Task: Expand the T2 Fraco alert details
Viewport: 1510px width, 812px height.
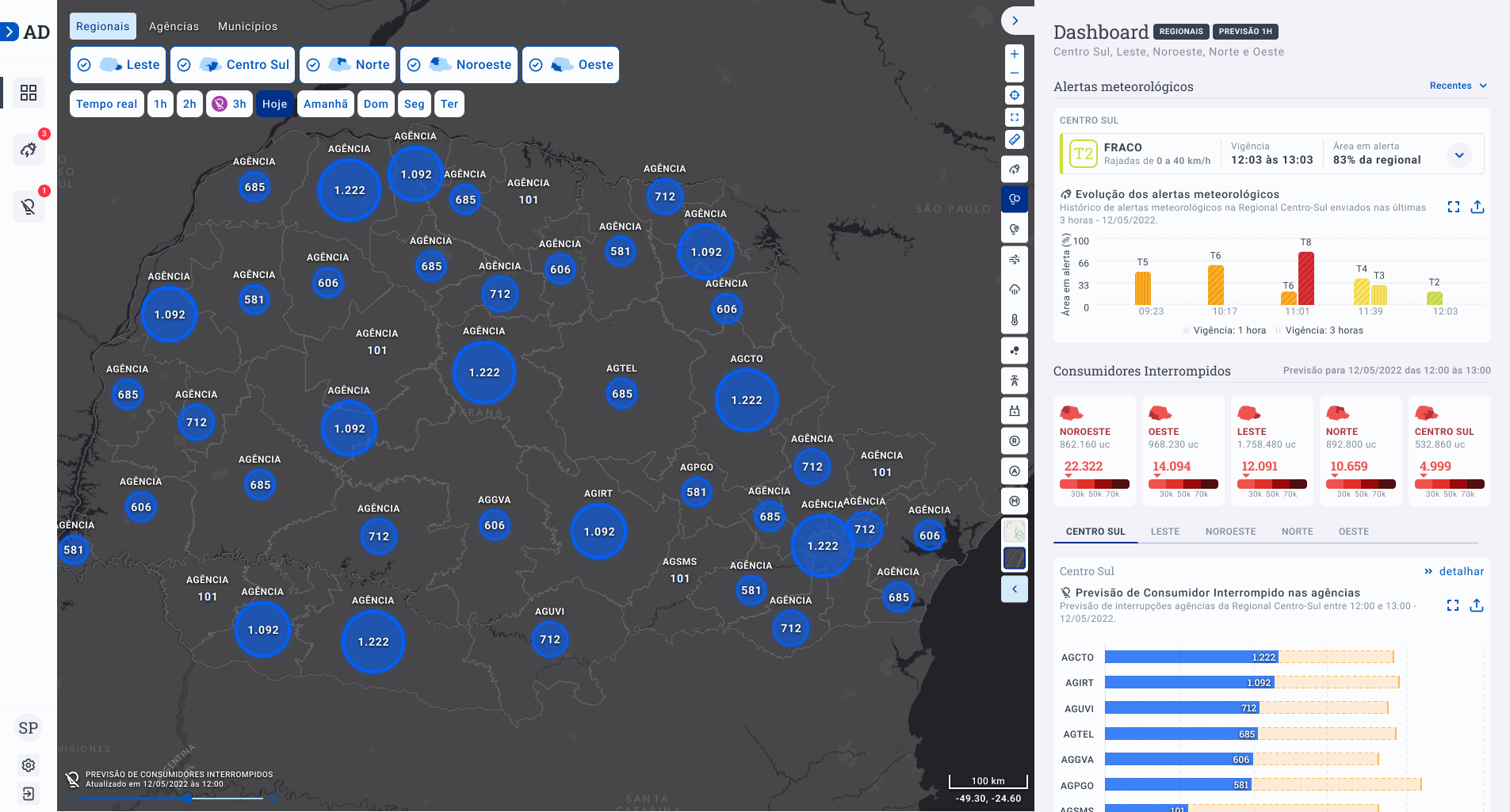Action: (x=1458, y=154)
